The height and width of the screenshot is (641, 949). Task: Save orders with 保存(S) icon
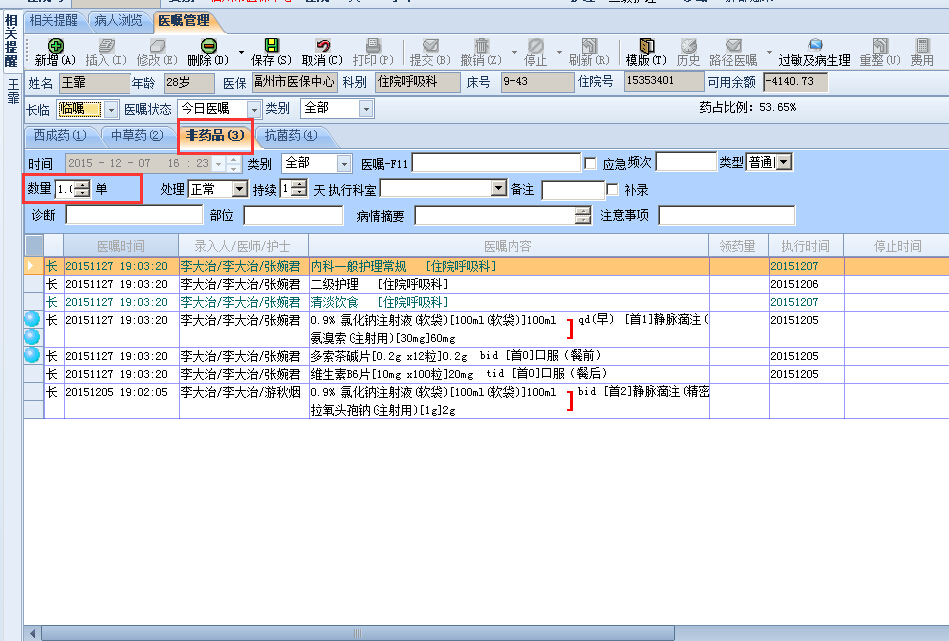pos(272,46)
